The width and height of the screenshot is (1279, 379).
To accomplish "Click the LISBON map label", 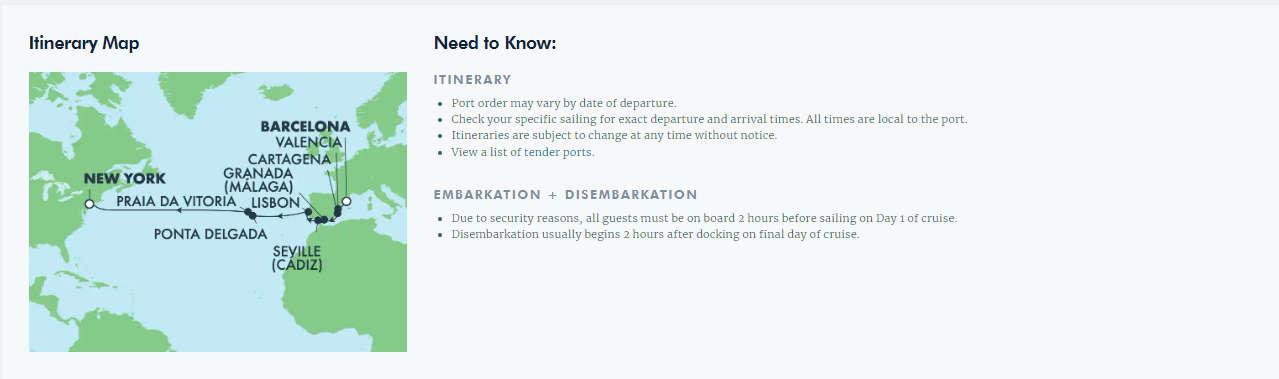I will pyautogui.click(x=276, y=202).
